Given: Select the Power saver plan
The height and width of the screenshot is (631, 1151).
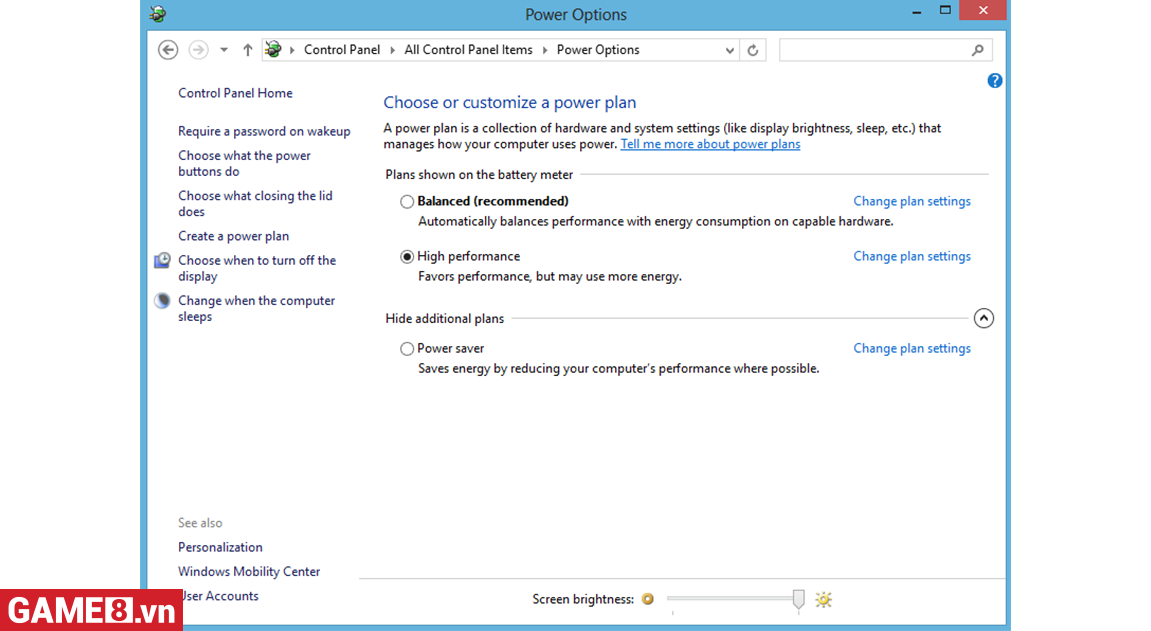Looking at the screenshot, I should coord(407,349).
